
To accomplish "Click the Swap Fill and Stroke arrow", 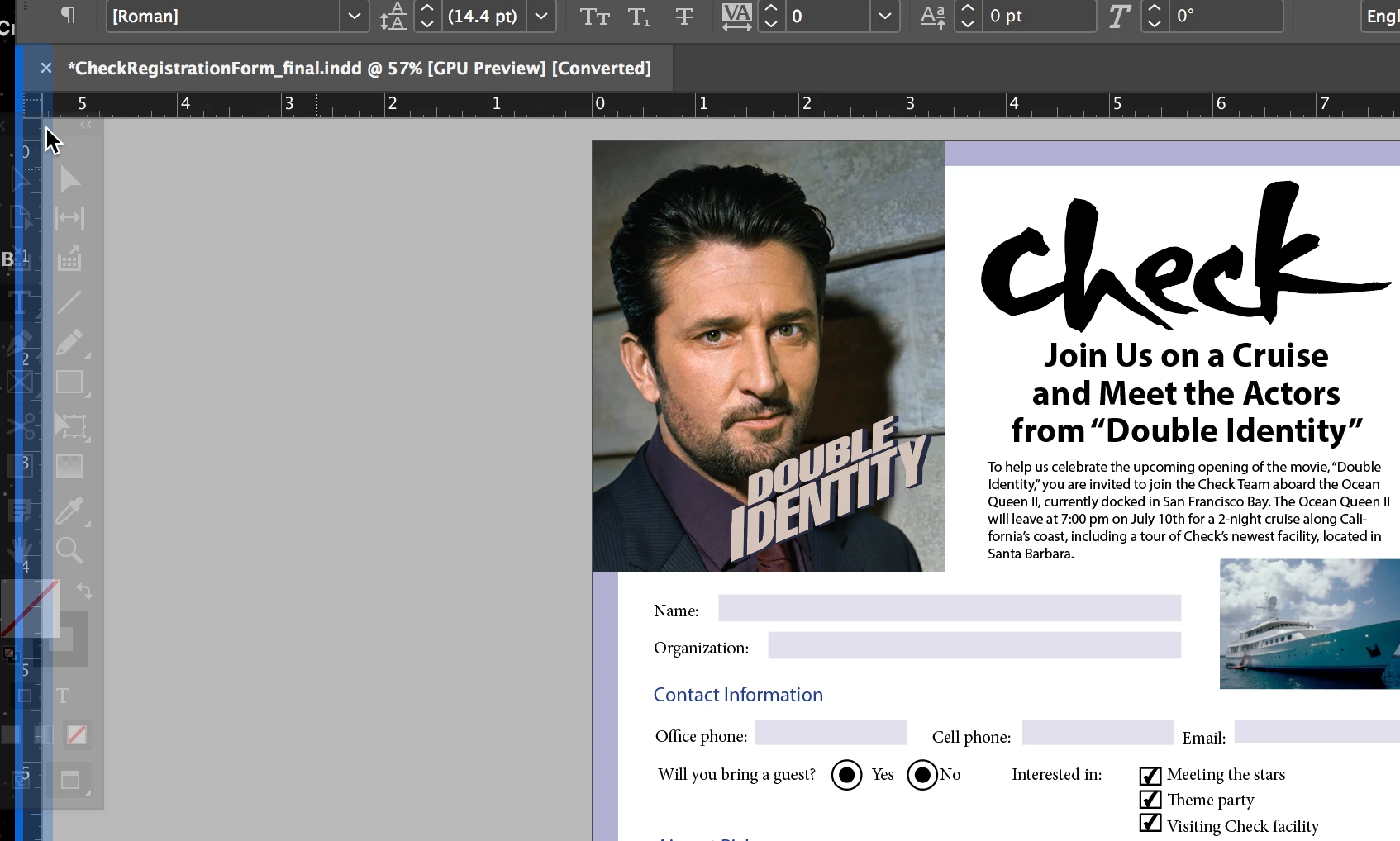I will coord(84,591).
